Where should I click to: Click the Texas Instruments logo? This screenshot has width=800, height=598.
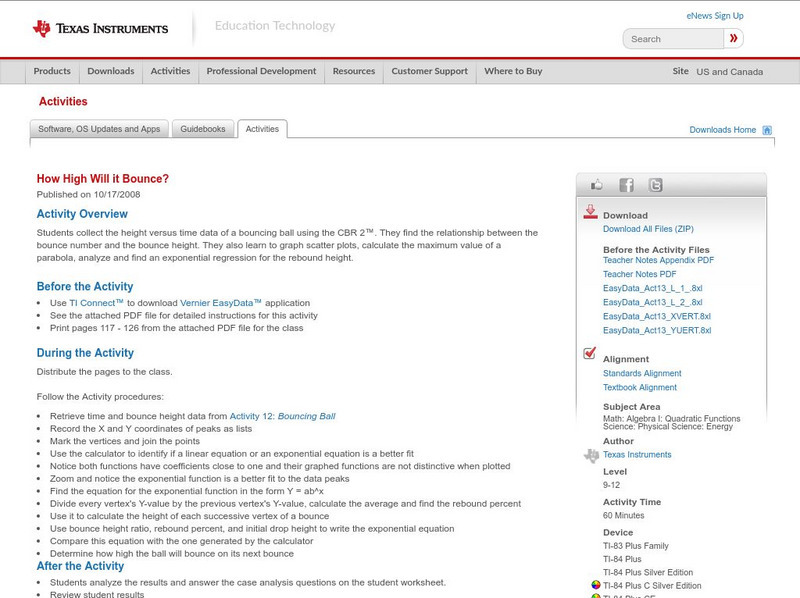tap(100, 28)
